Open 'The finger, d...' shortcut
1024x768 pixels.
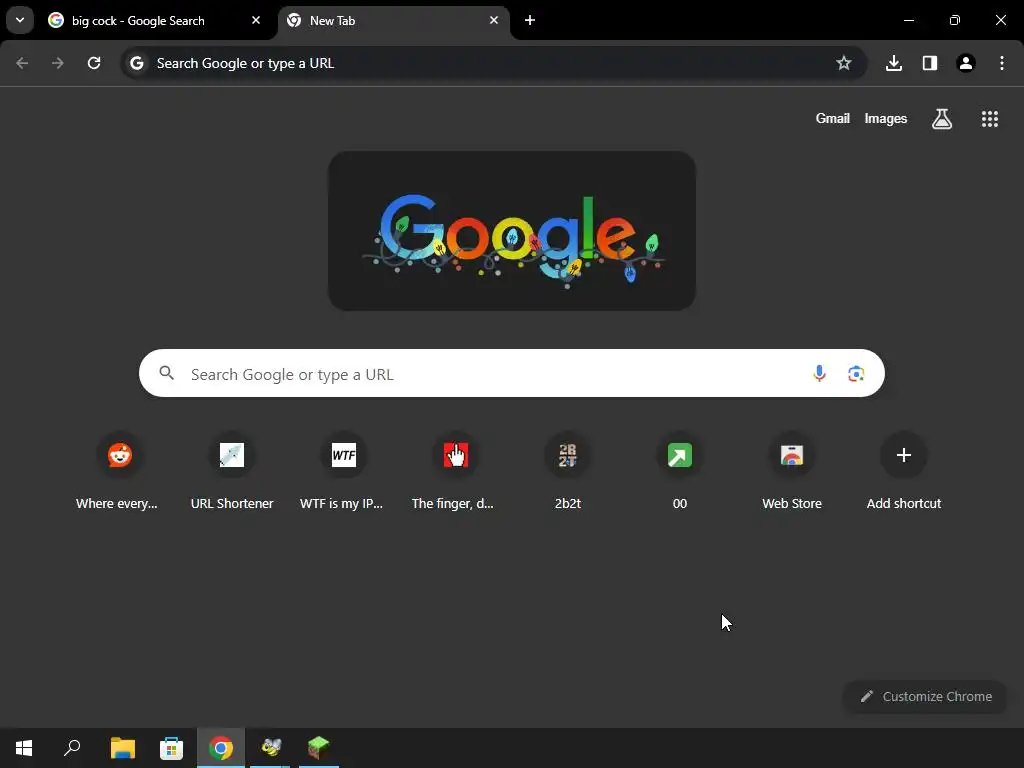456,472
